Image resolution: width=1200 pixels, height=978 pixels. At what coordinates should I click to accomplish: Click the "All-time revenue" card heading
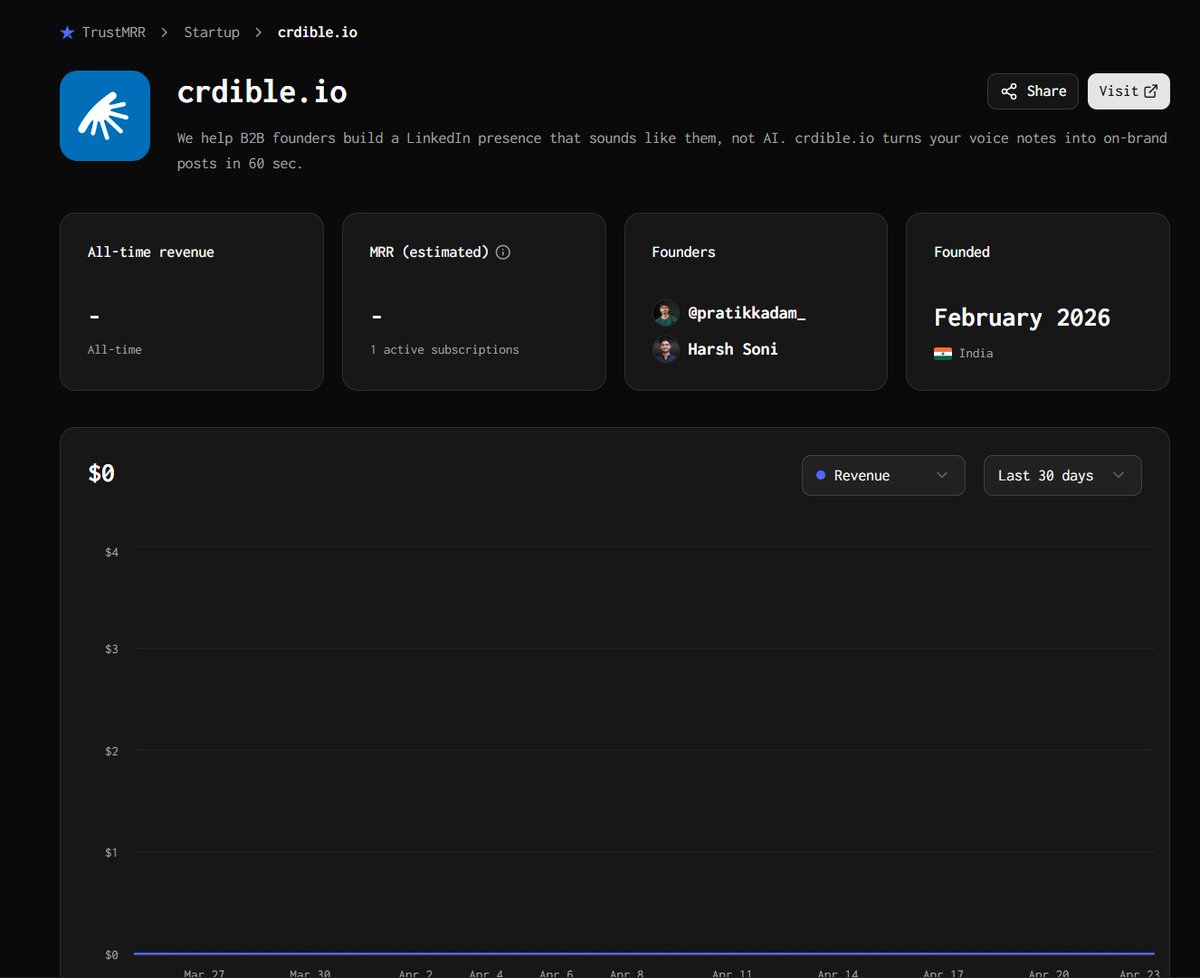(151, 252)
